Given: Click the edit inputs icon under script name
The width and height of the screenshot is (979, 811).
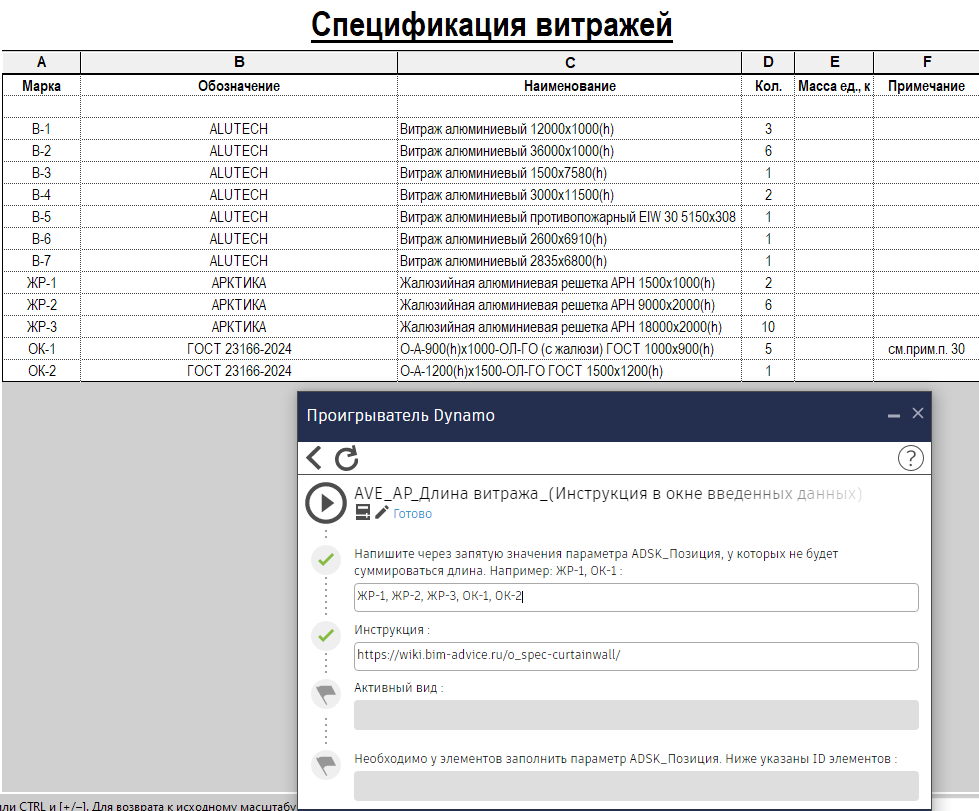Looking at the screenshot, I should pos(363,513).
